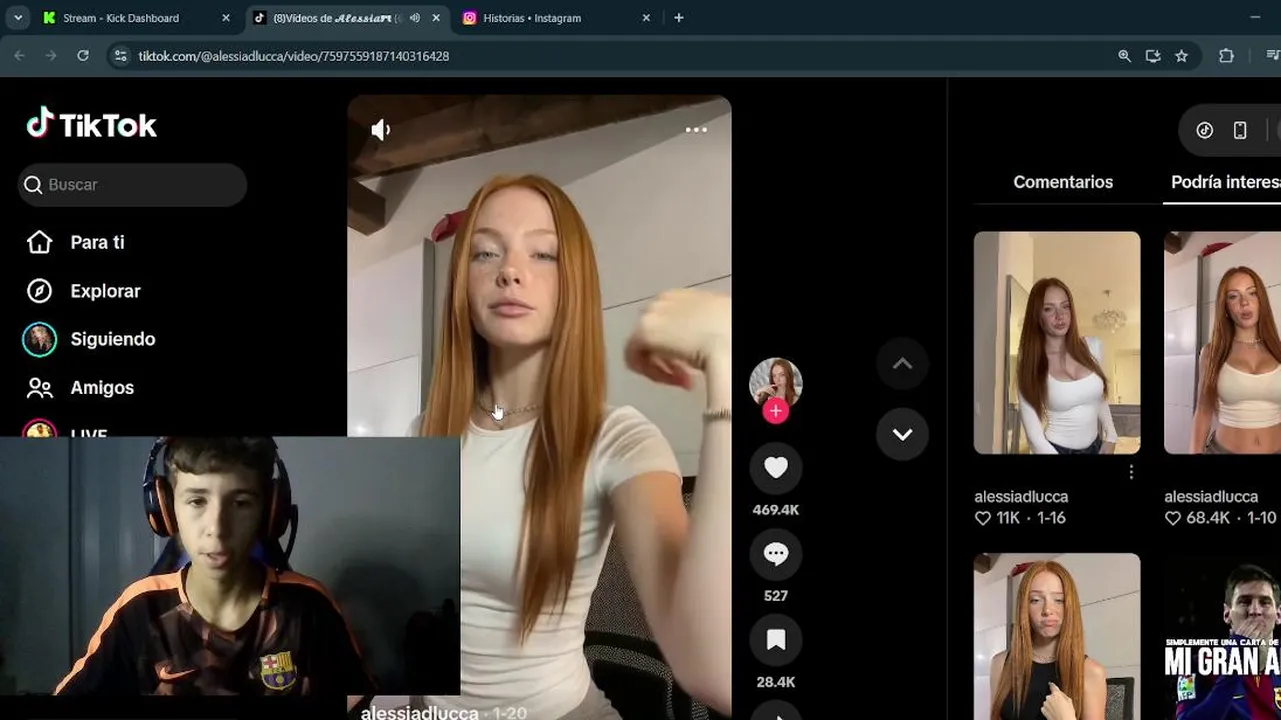1281x720 pixels.
Task: Bookmark this page with the star icon
Action: pos(1181,56)
